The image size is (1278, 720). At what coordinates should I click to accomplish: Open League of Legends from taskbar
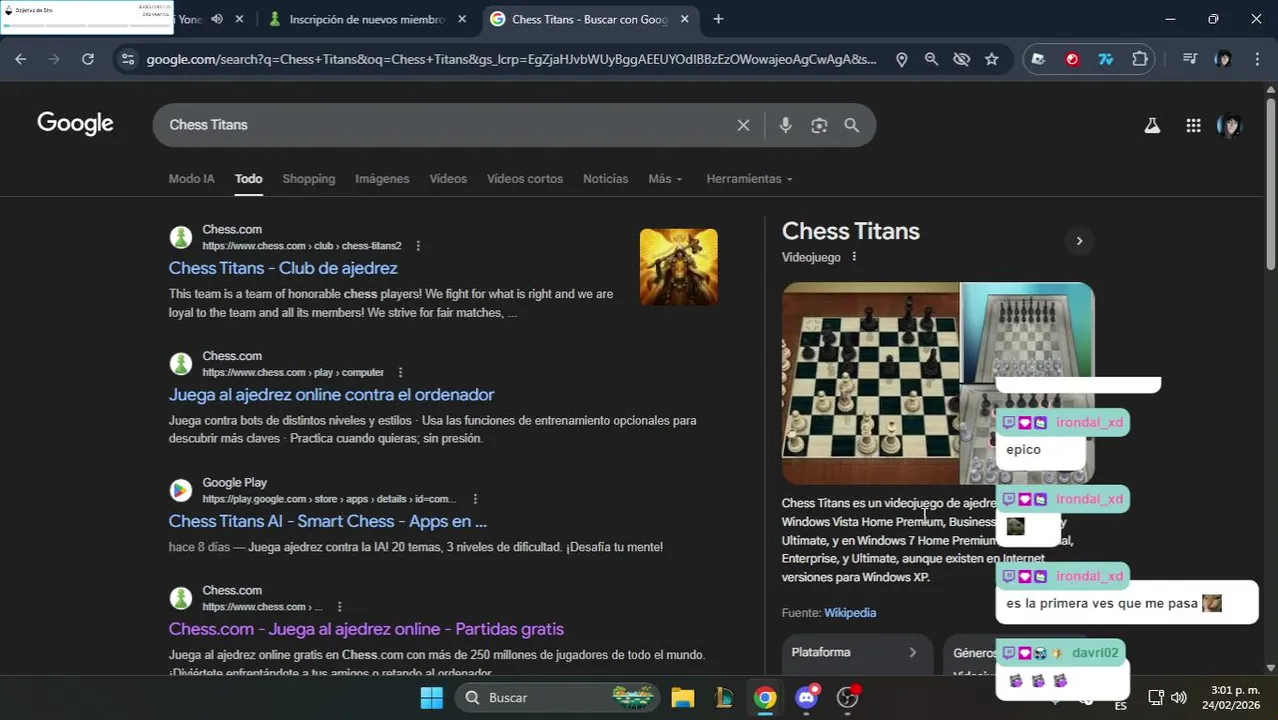724,697
